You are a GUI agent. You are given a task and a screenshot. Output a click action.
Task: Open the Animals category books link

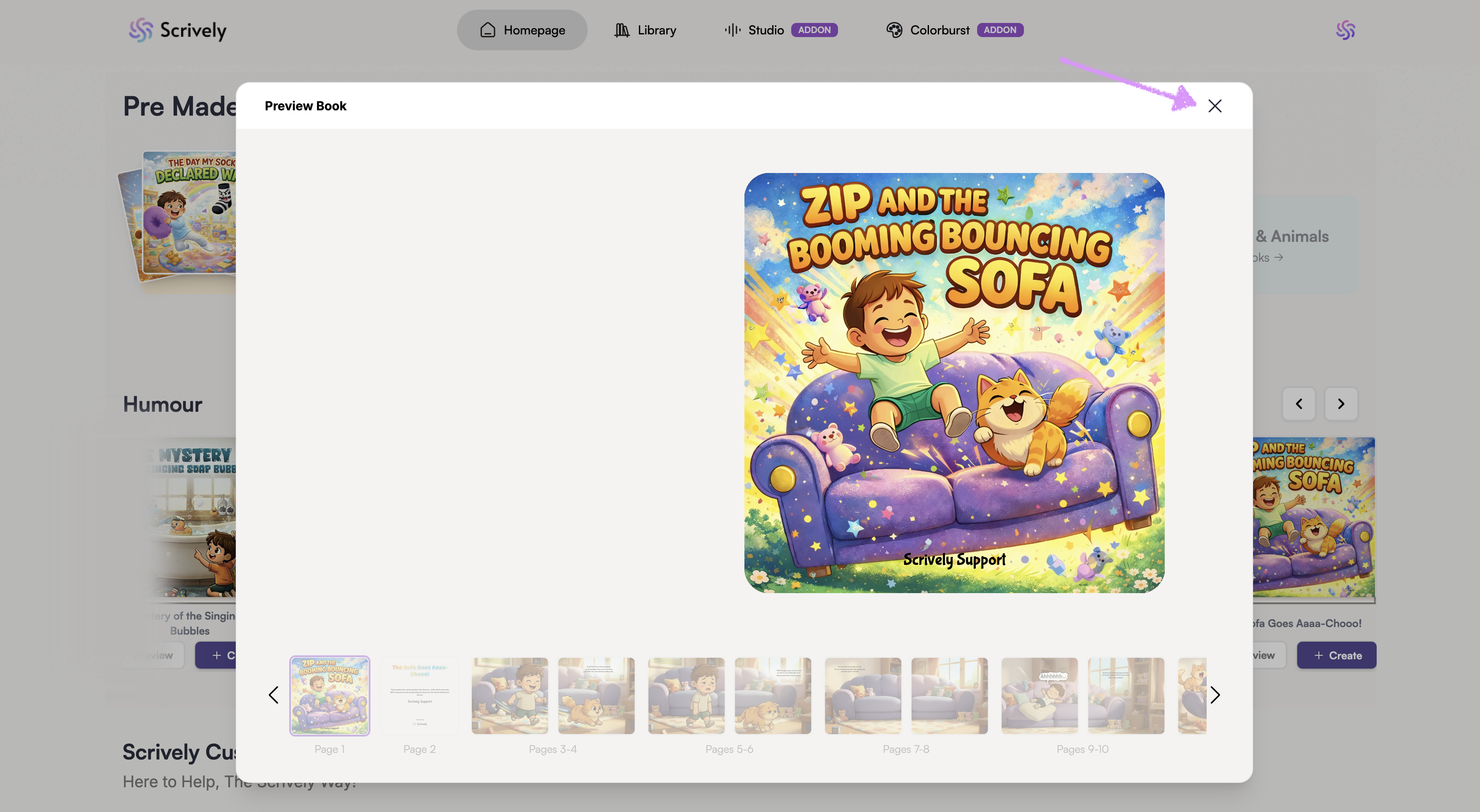pos(1270,258)
